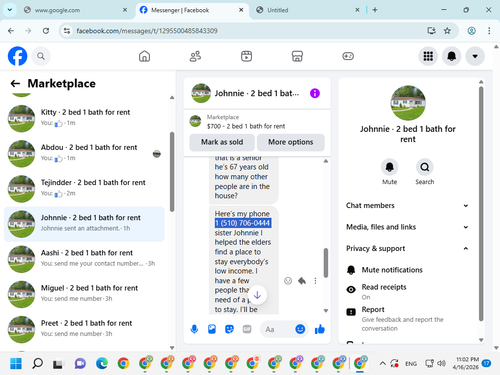Open Chrome three-dot menu
The image size is (500, 375).
click(x=489, y=31)
